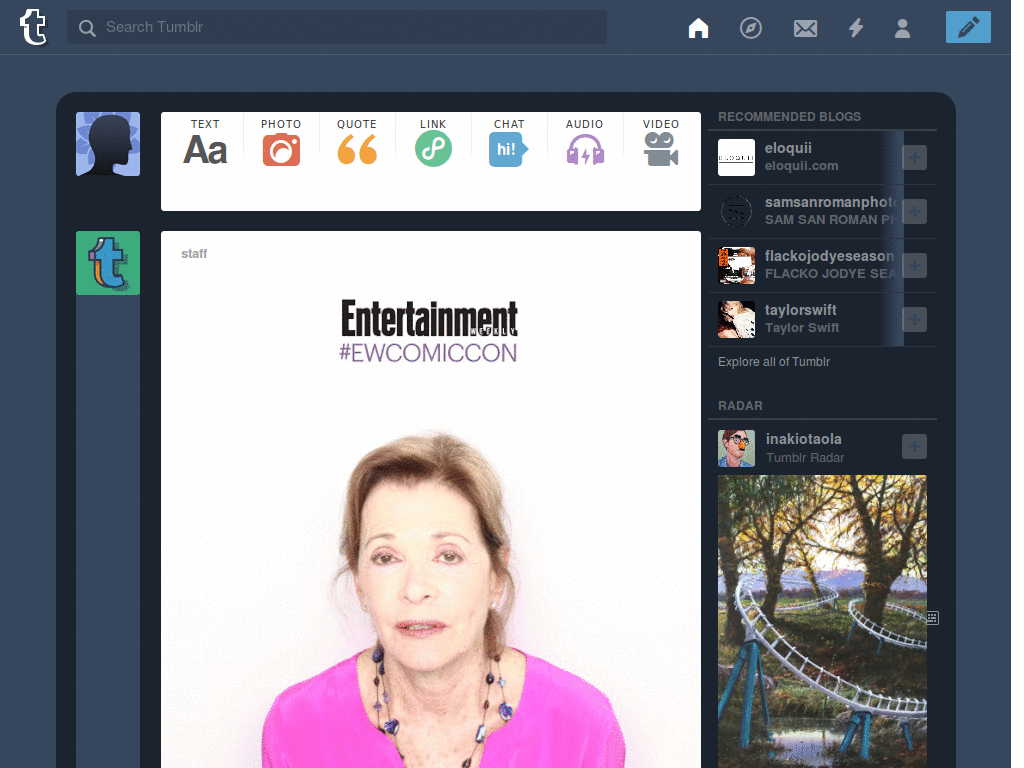The width and height of the screenshot is (1024, 768).
Task: Create a Video post
Action: 661,142
